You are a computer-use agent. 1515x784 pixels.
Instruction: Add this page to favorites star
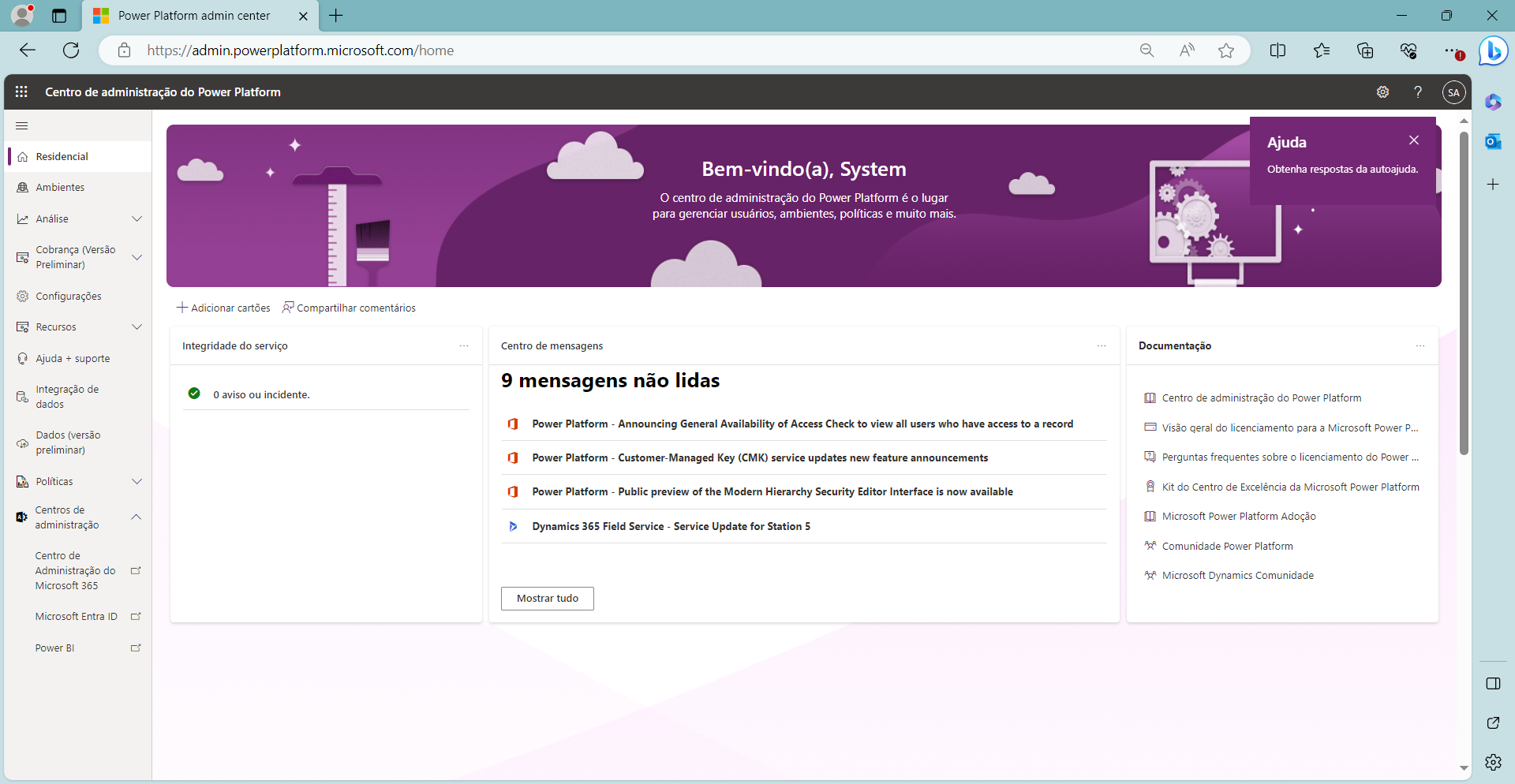1226,50
